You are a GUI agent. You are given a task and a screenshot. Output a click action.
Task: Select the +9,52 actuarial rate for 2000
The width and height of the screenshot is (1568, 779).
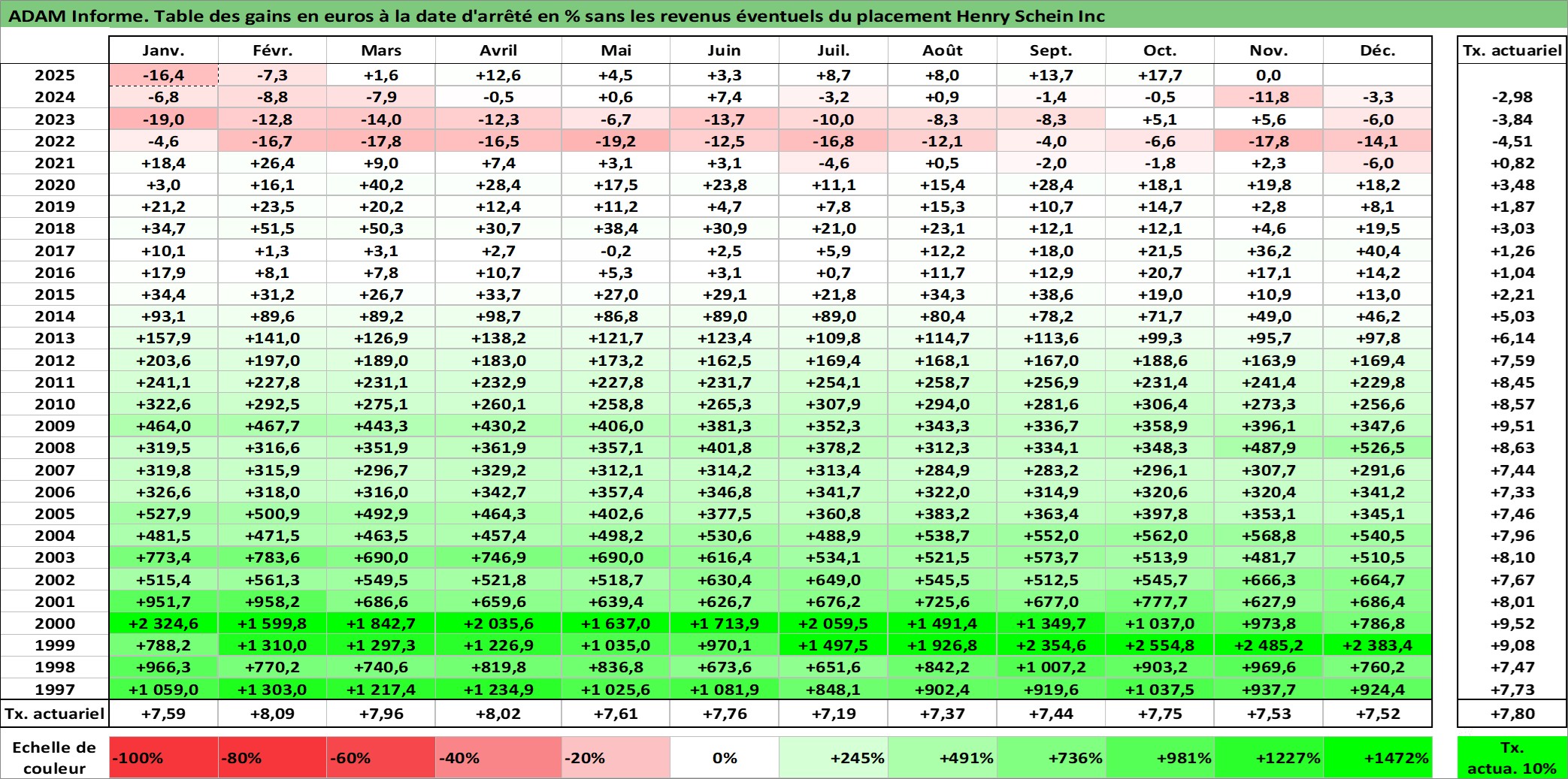tap(1512, 624)
